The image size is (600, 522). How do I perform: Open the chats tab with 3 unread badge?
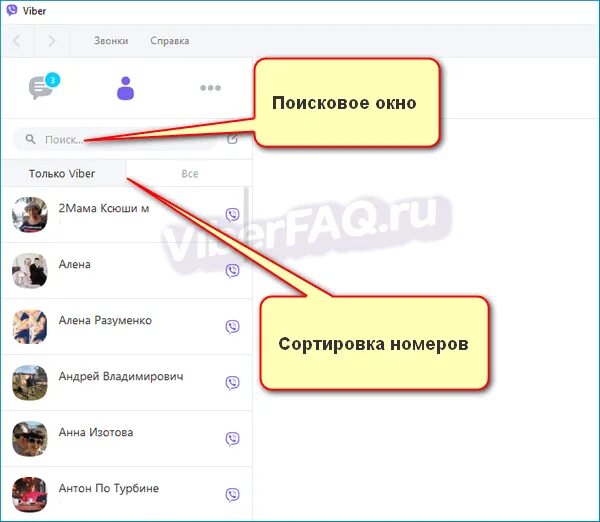pos(44,86)
